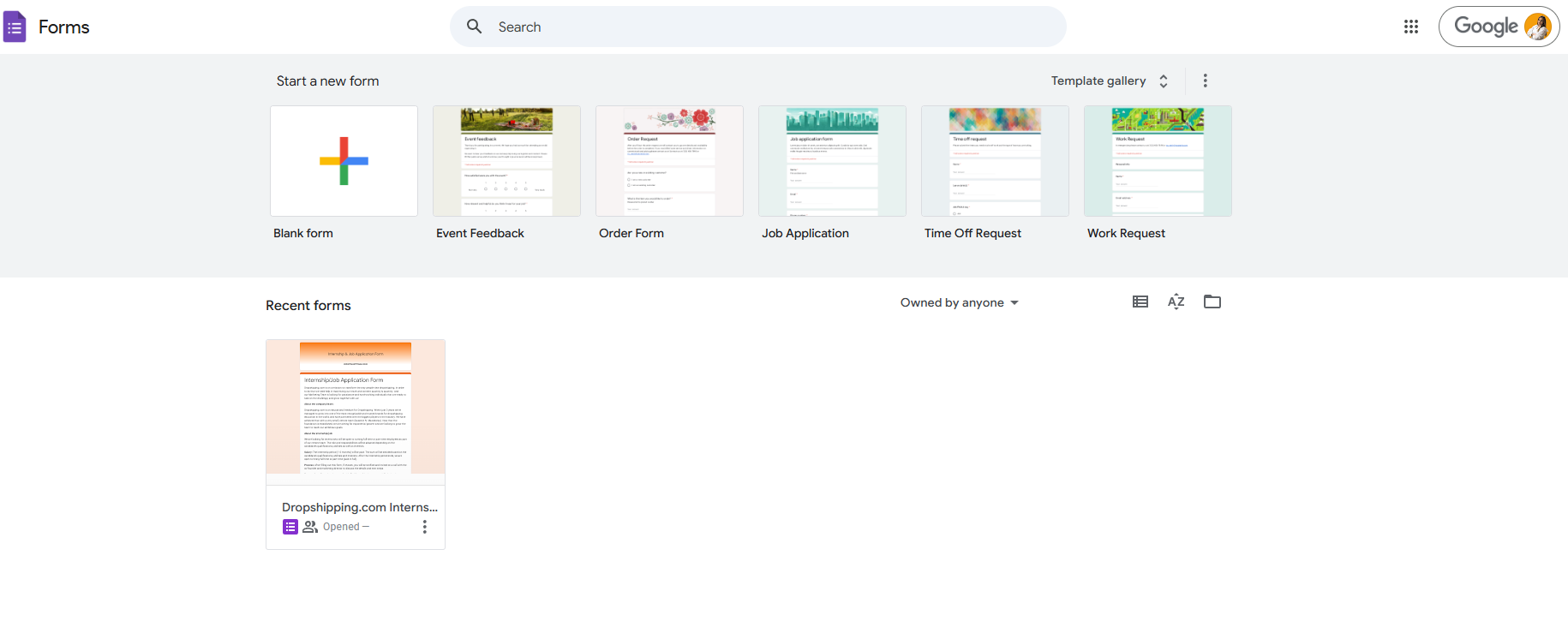This screenshot has height=639, width=1568.
Task: Click the Job Application label
Action: point(805,233)
